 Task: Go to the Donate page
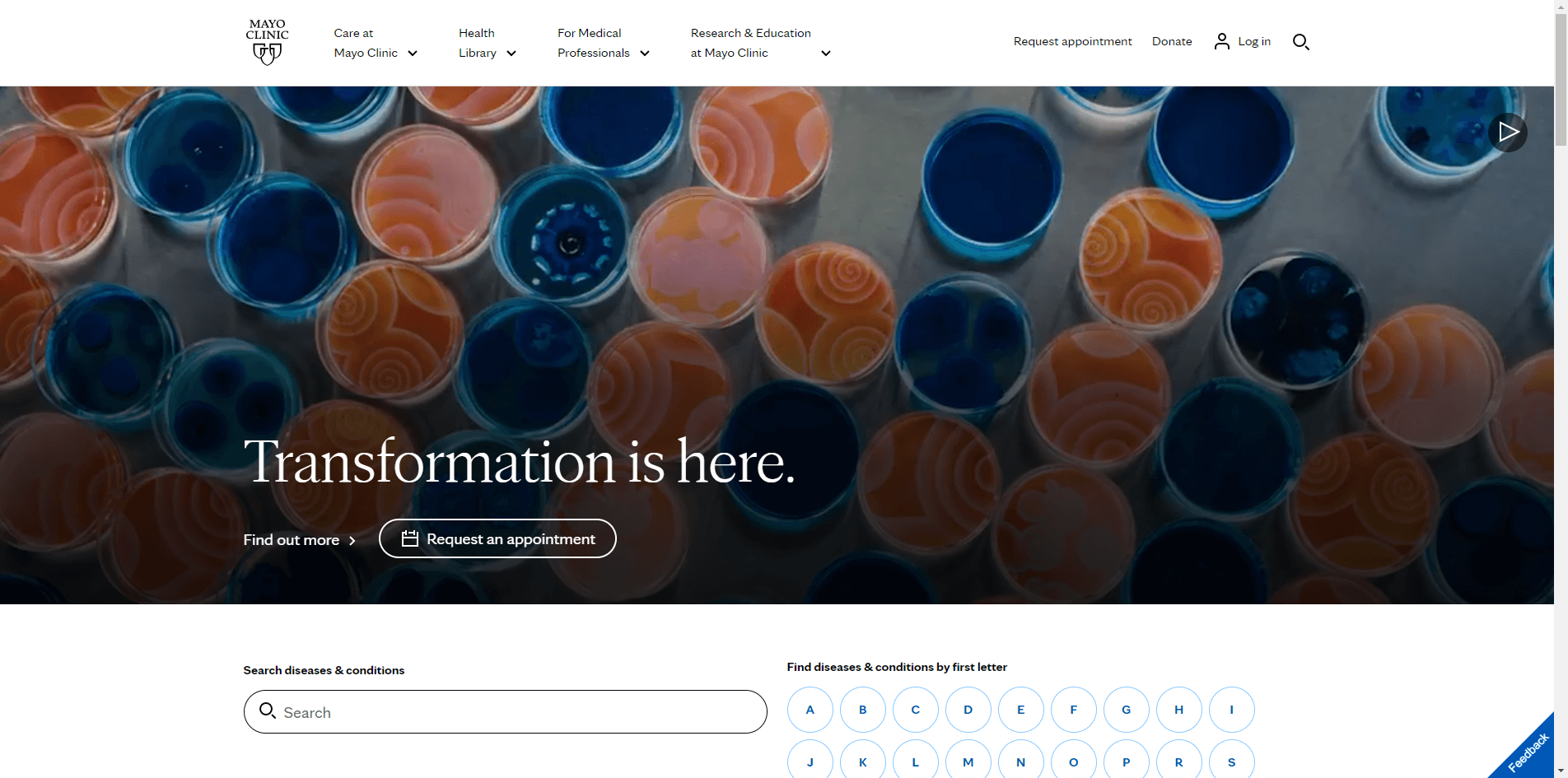tap(1171, 41)
